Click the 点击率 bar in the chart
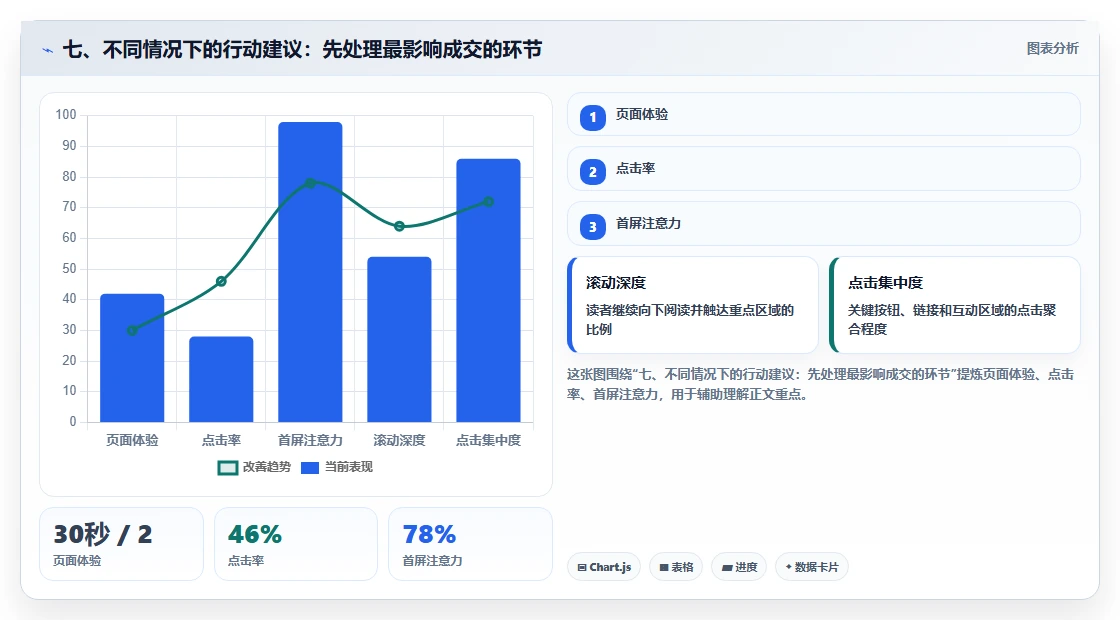1120x620 pixels. point(221,379)
